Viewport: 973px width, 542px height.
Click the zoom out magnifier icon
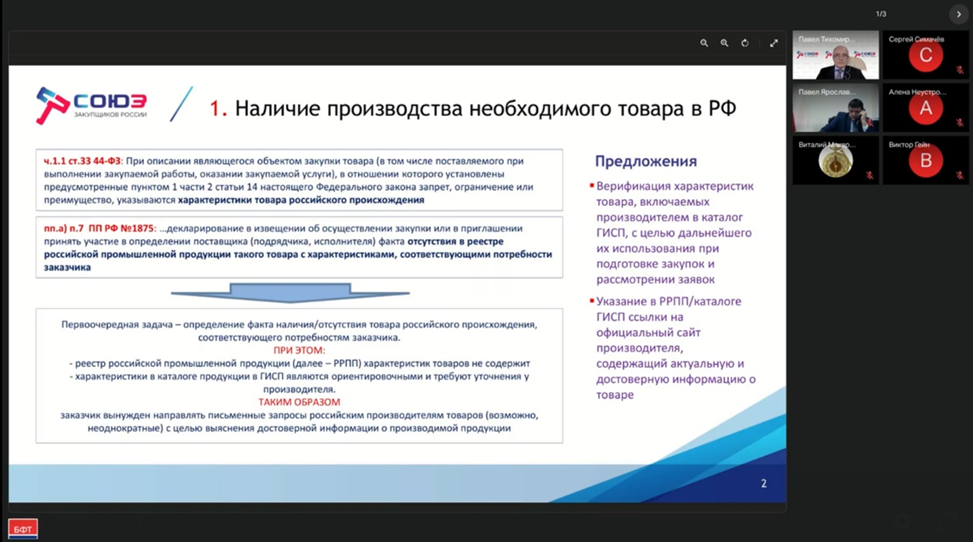tap(704, 43)
